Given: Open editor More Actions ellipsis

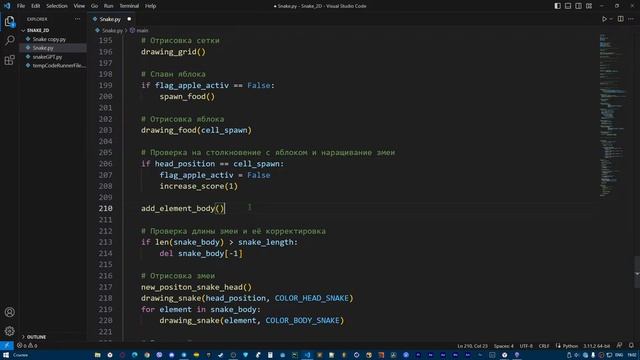Looking at the screenshot, I should tap(631, 19).
